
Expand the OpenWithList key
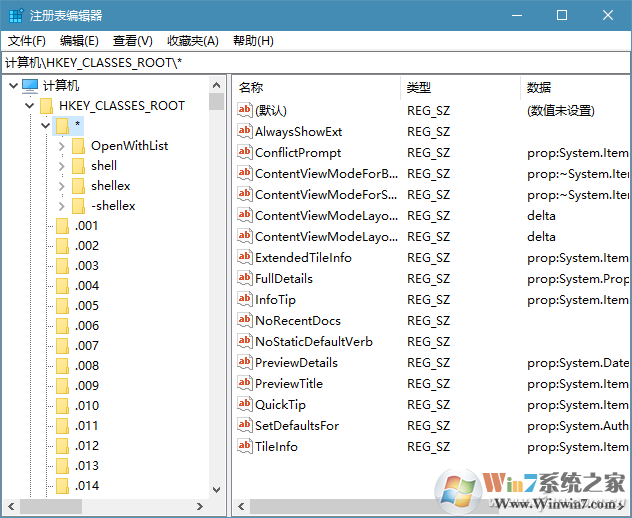62,146
